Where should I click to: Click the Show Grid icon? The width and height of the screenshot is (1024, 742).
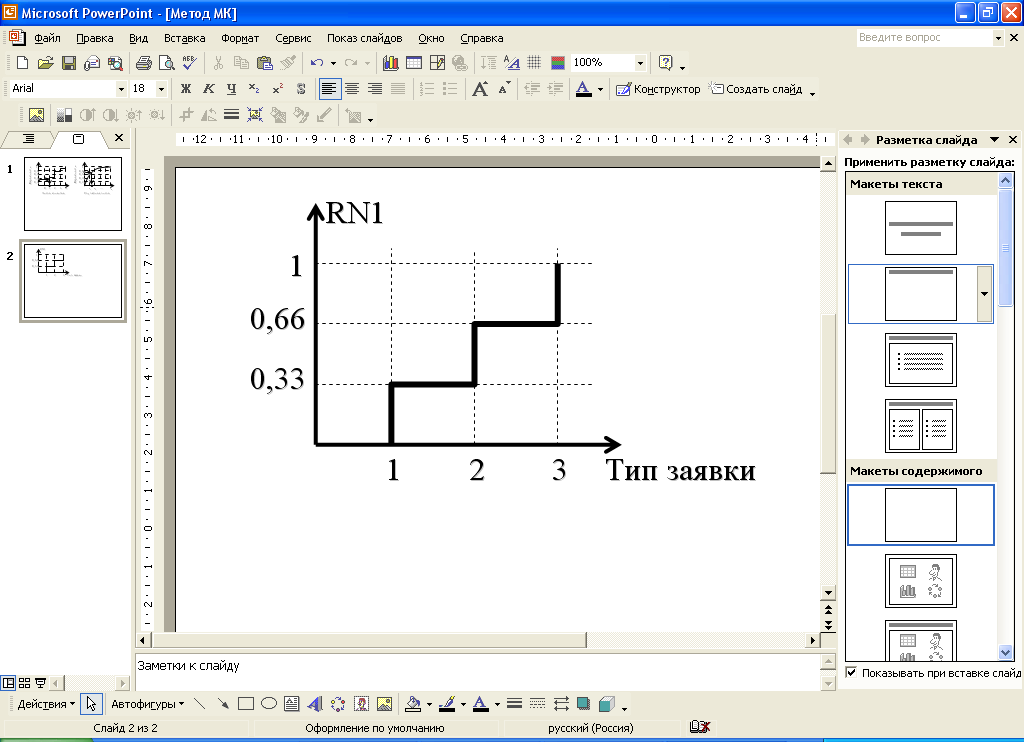click(534, 63)
